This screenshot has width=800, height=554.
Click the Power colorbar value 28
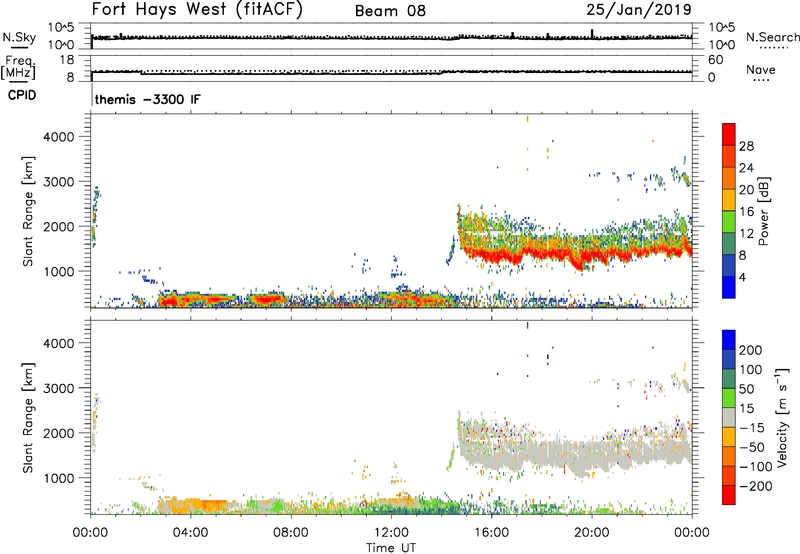[x=746, y=146]
